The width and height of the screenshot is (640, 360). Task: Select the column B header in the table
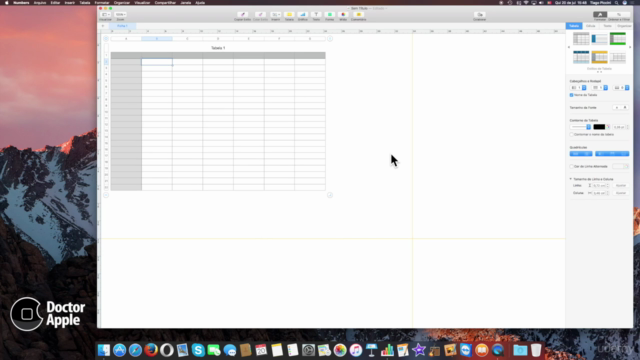[157, 39]
